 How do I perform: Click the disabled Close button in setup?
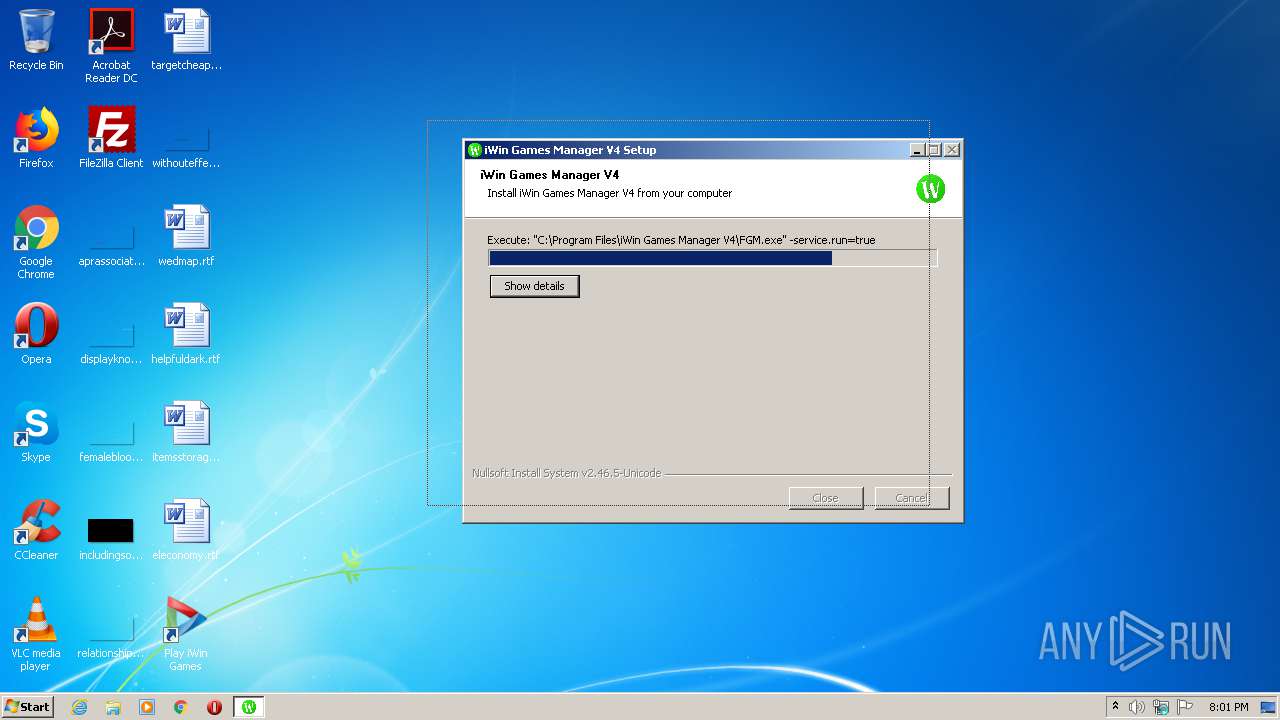[825, 498]
